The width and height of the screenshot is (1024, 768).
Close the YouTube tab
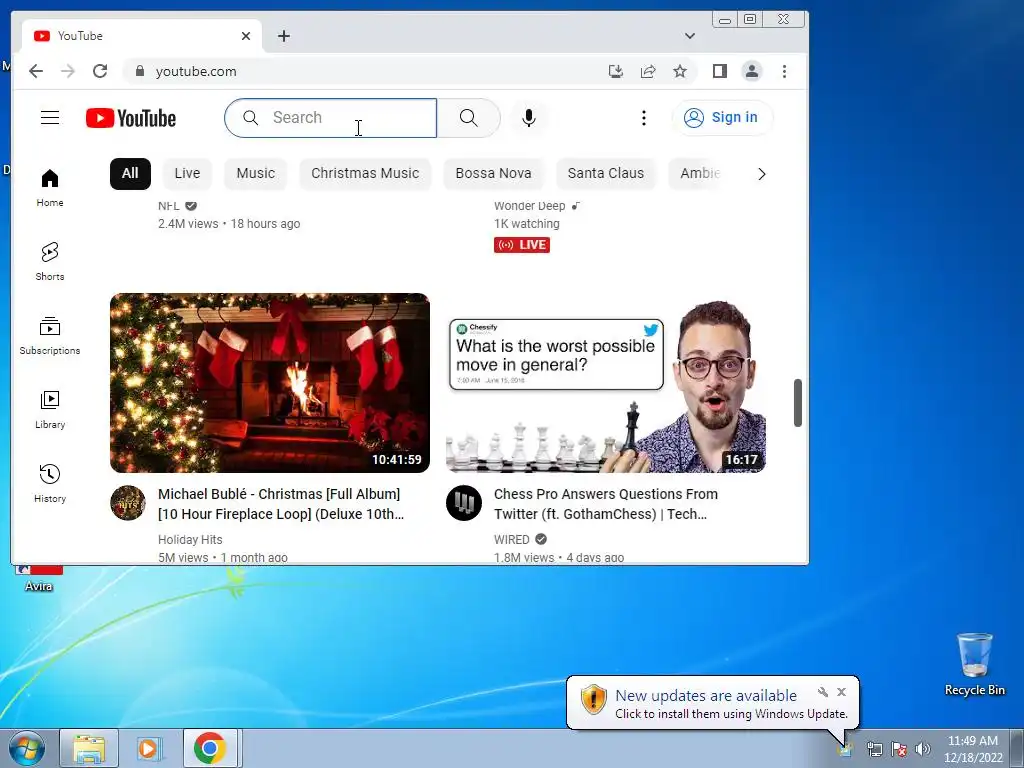246,36
